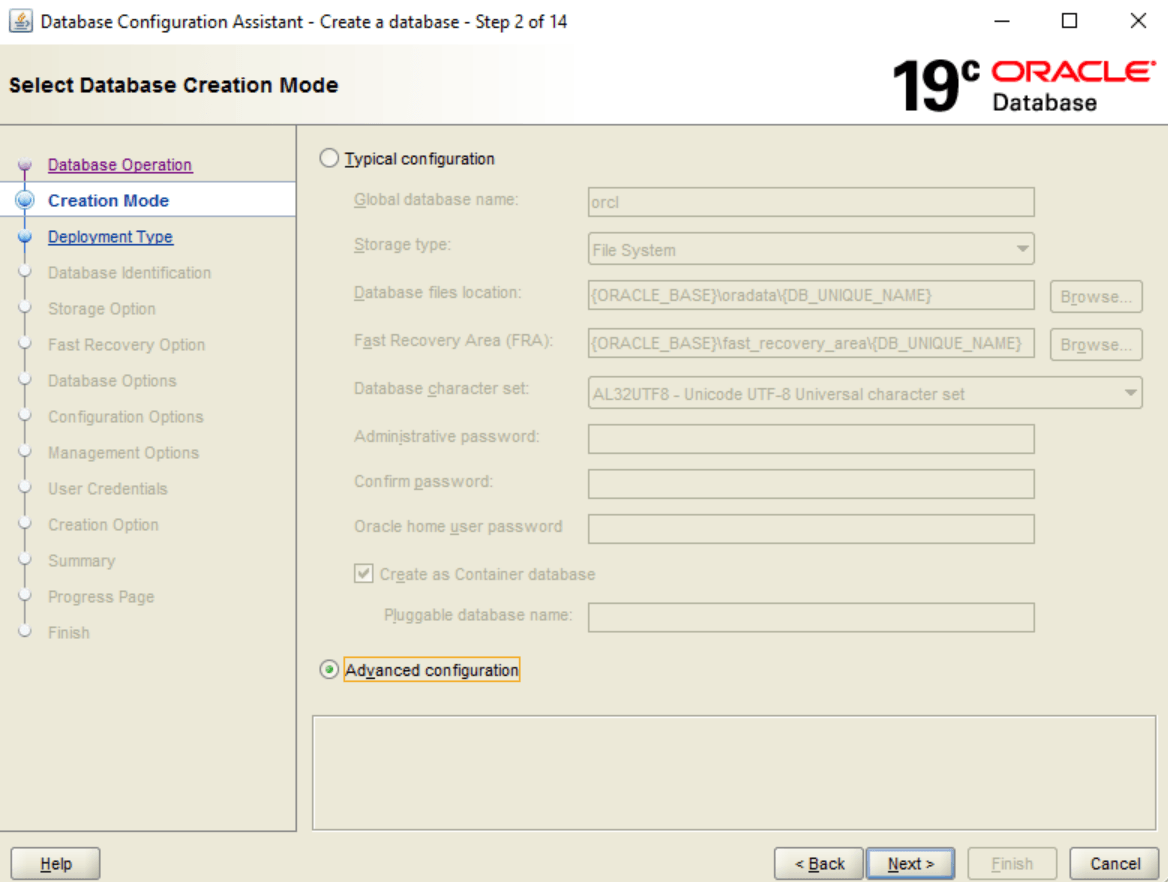Click Back to return to Database Operation
This screenshot has width=1168, height=882.
pyautogui.click(x=818, y=863)
